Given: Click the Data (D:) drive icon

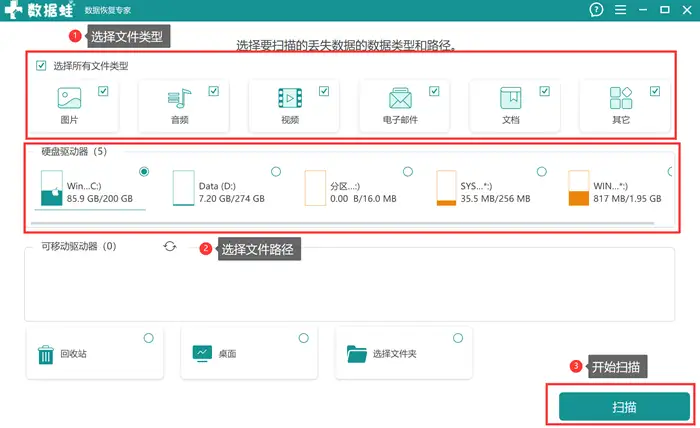Looking at the screenshot, I should pos(183,188).
